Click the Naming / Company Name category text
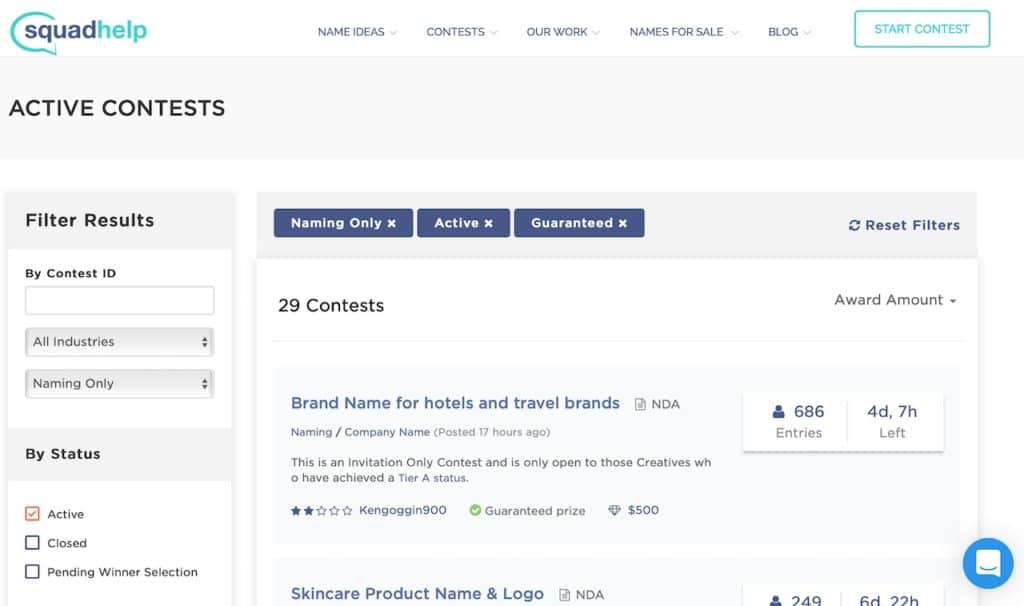 coord(360,432)
